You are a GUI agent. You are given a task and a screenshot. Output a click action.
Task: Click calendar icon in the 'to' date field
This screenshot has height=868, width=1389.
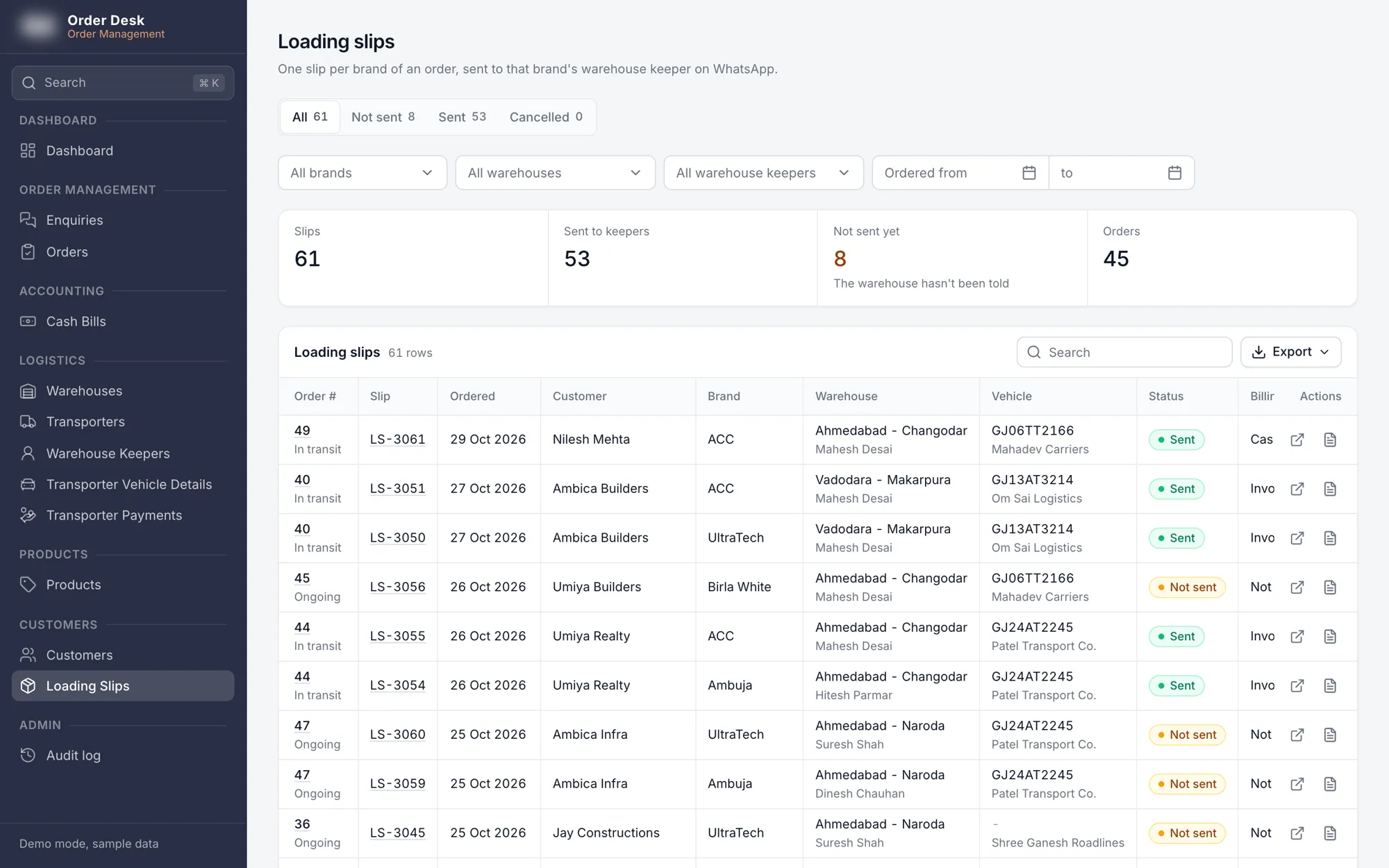point(1174,173)
